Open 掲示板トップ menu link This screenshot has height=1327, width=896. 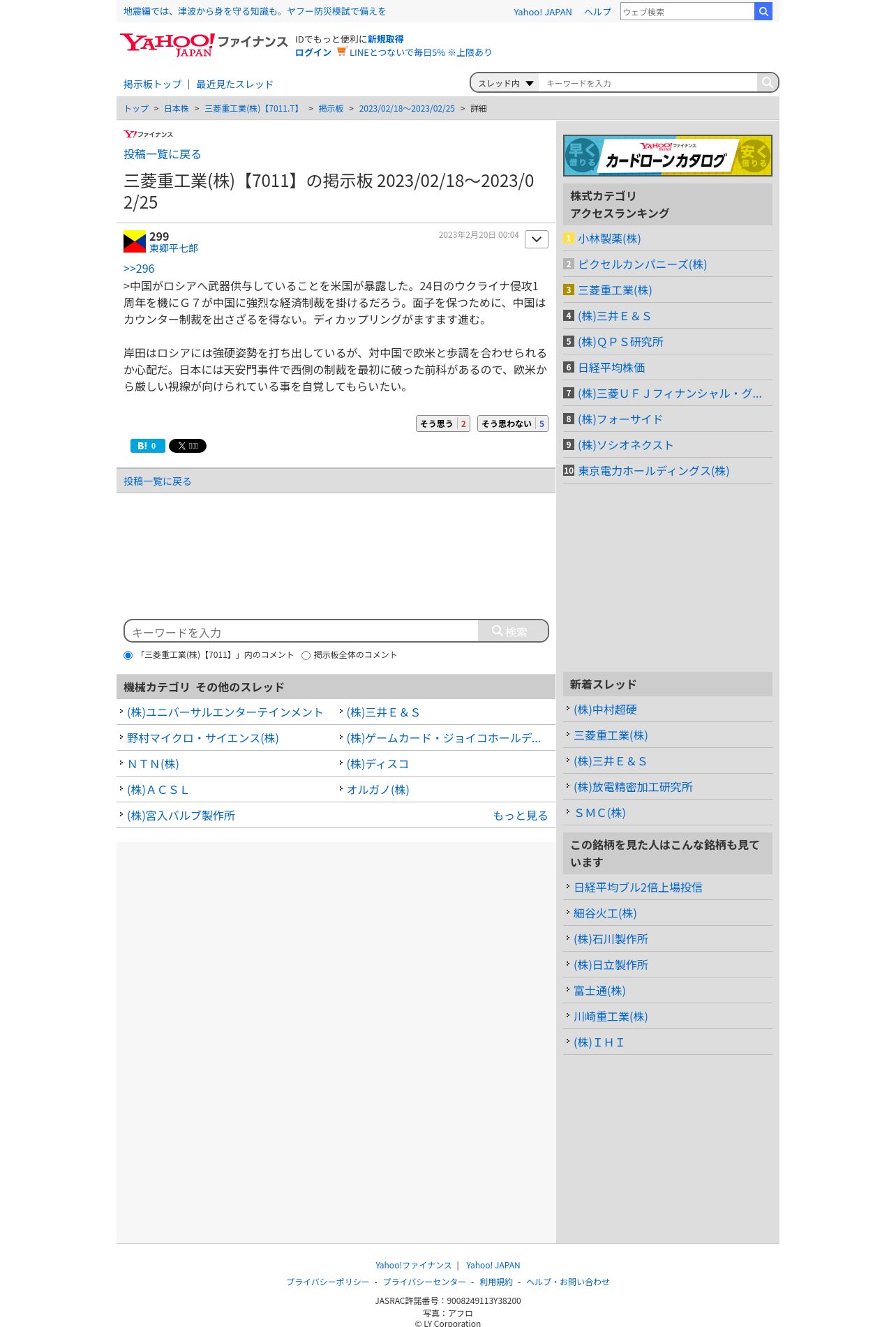pos(152,84)
